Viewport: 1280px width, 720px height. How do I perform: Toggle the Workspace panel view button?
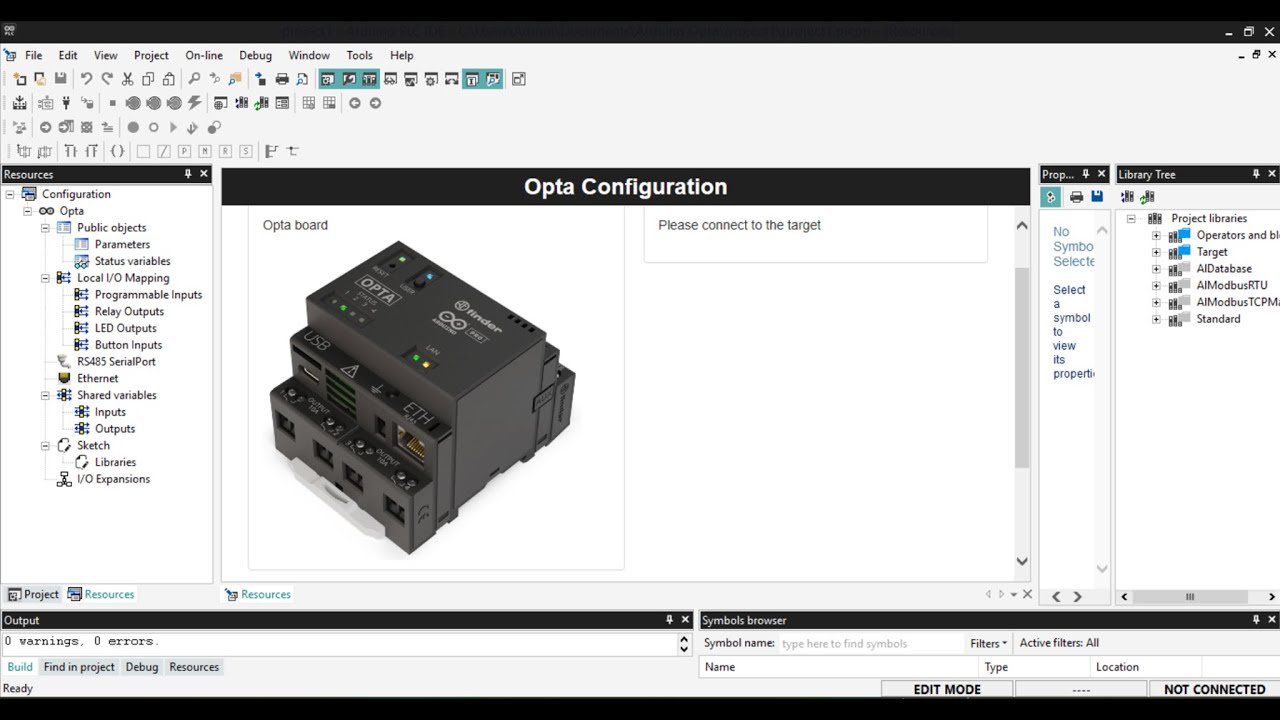point(328,79)
